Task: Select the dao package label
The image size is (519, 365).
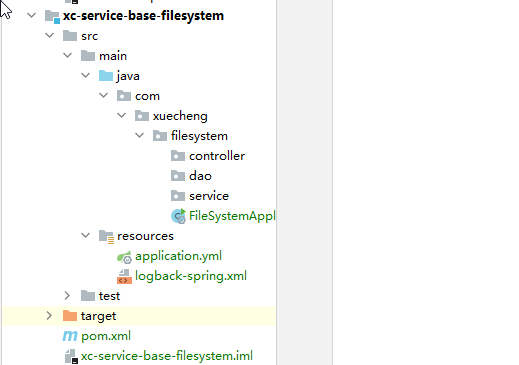Action: click(x=200, y=176)
